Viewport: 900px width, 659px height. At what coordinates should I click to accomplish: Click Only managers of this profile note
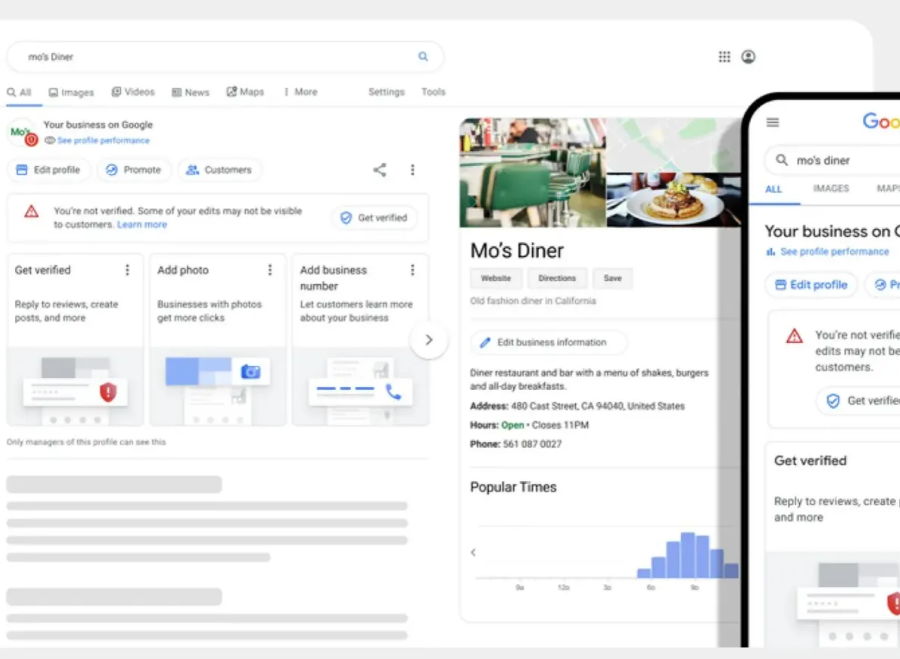86,442
